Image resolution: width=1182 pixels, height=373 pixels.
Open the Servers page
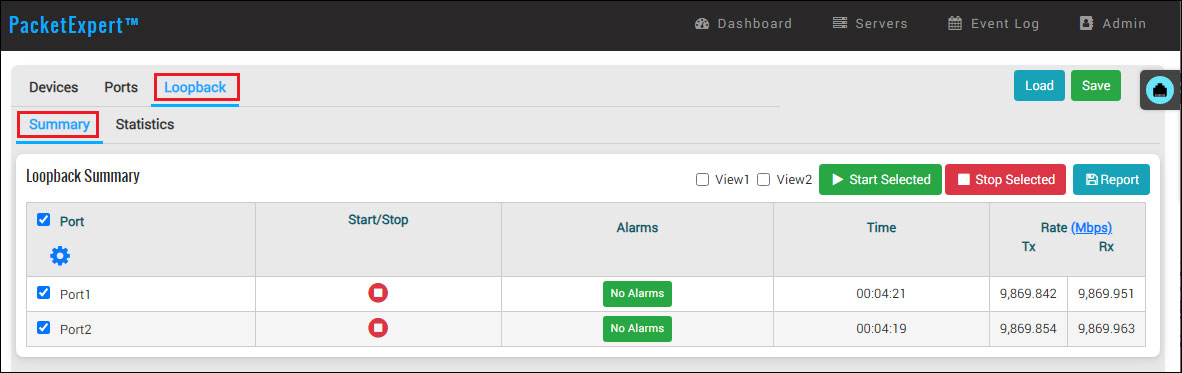pyautogui.click(x=870, y=23)
